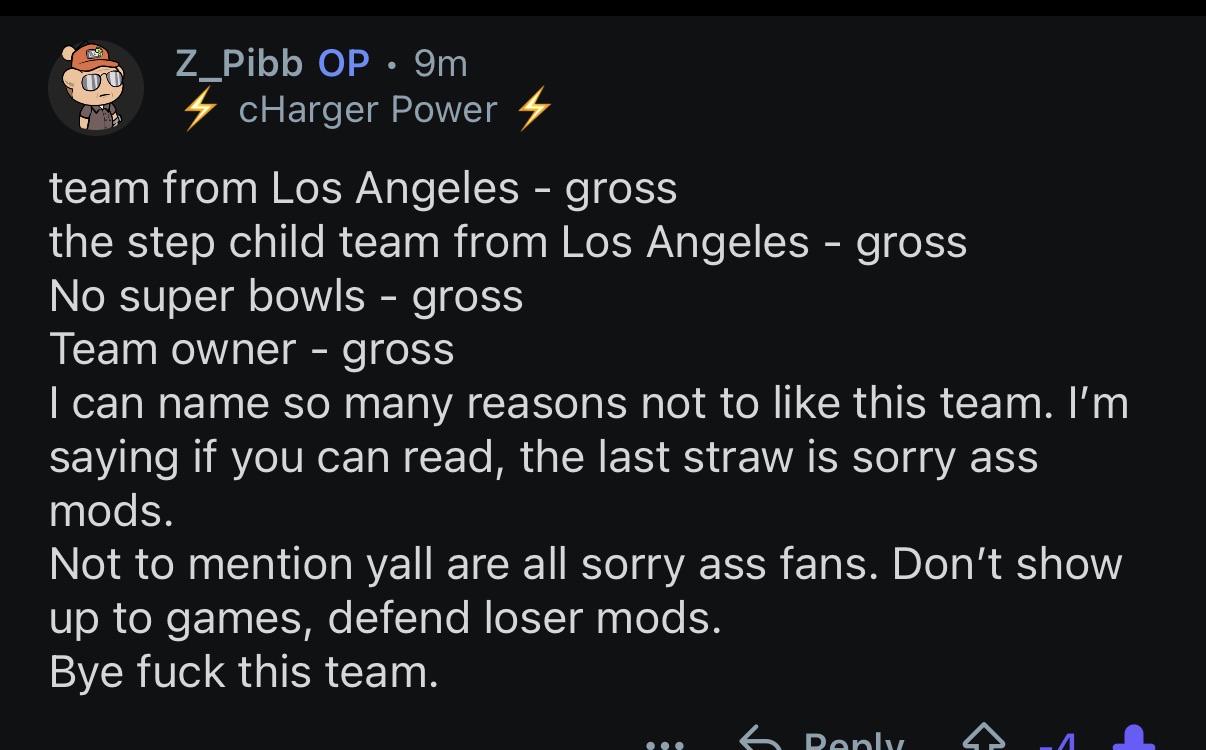The height and width of the screenshot is (750, 1206).
Task: Tap the cHarger Power flair text
Action: coord(368,110)
